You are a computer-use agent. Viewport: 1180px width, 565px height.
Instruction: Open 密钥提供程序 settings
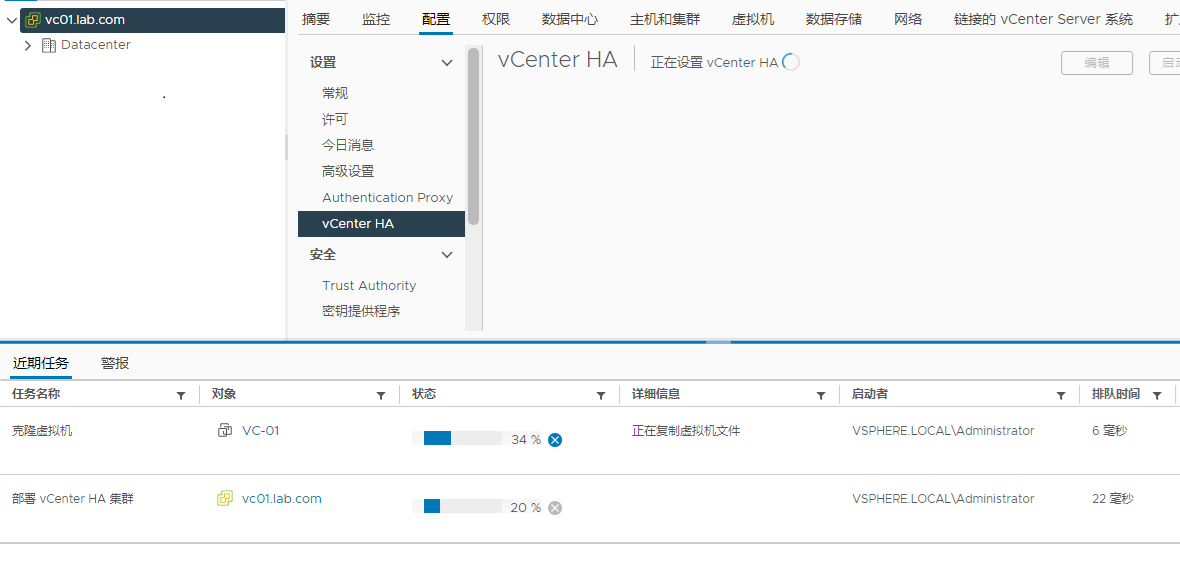361,311
